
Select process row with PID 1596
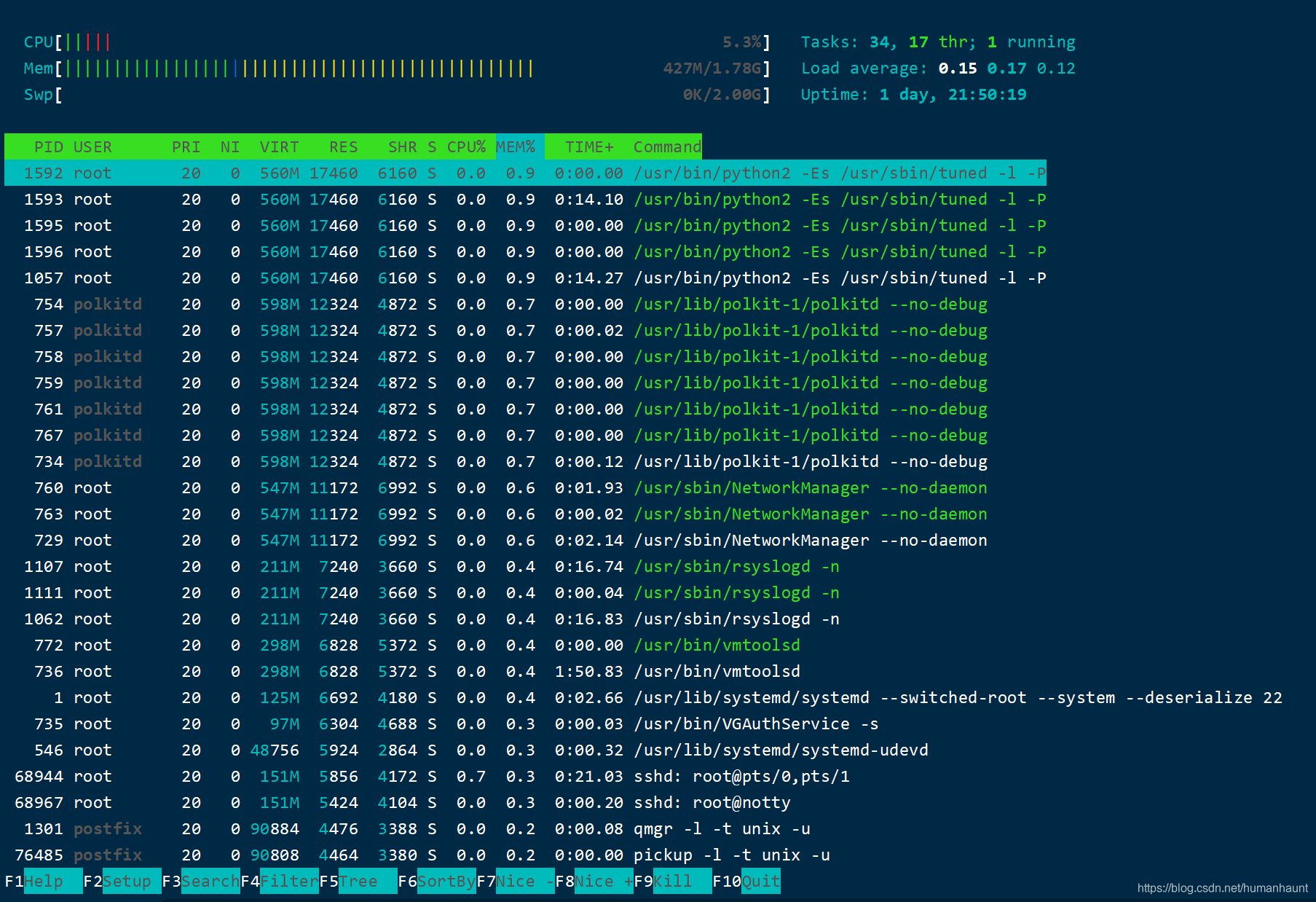point(525,252)
